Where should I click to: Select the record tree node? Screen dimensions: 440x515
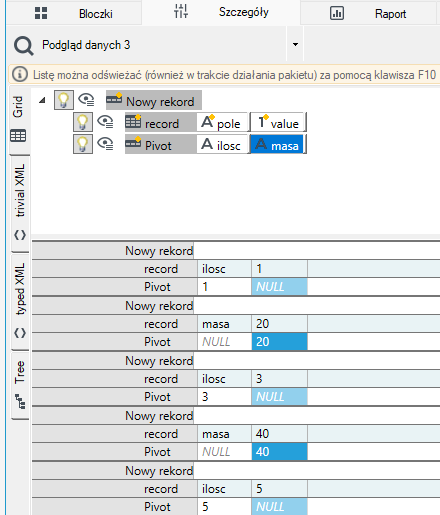click(160, 122)
